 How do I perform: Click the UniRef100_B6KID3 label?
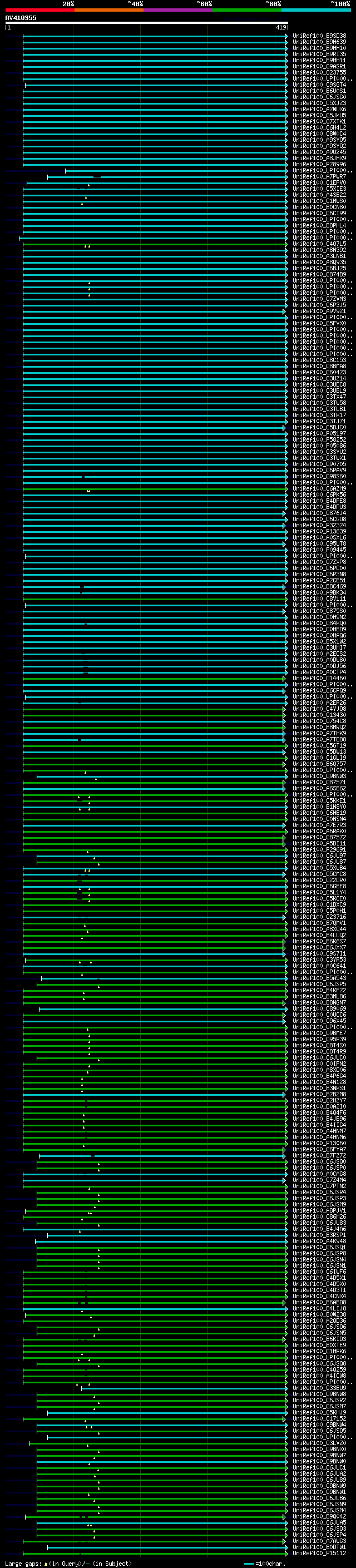[x=319, y=1339]
